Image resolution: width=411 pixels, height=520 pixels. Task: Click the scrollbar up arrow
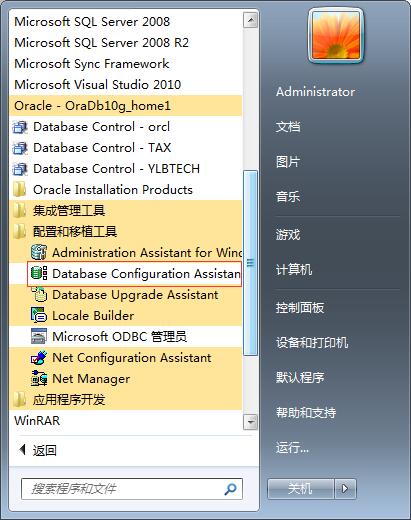250,20
